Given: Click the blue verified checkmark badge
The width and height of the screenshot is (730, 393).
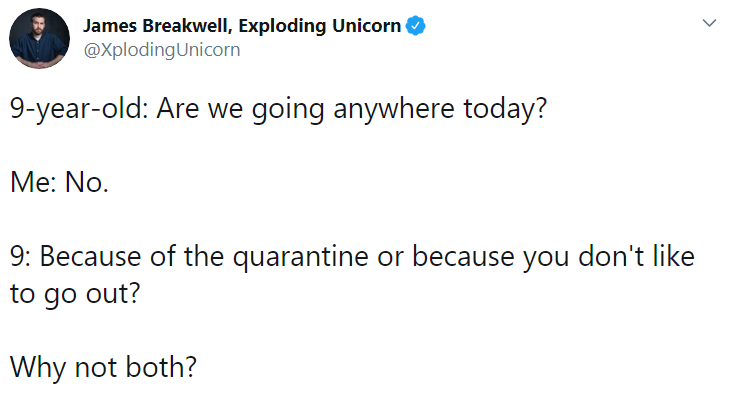Looking at the screenshot, I should pos(415,26).
